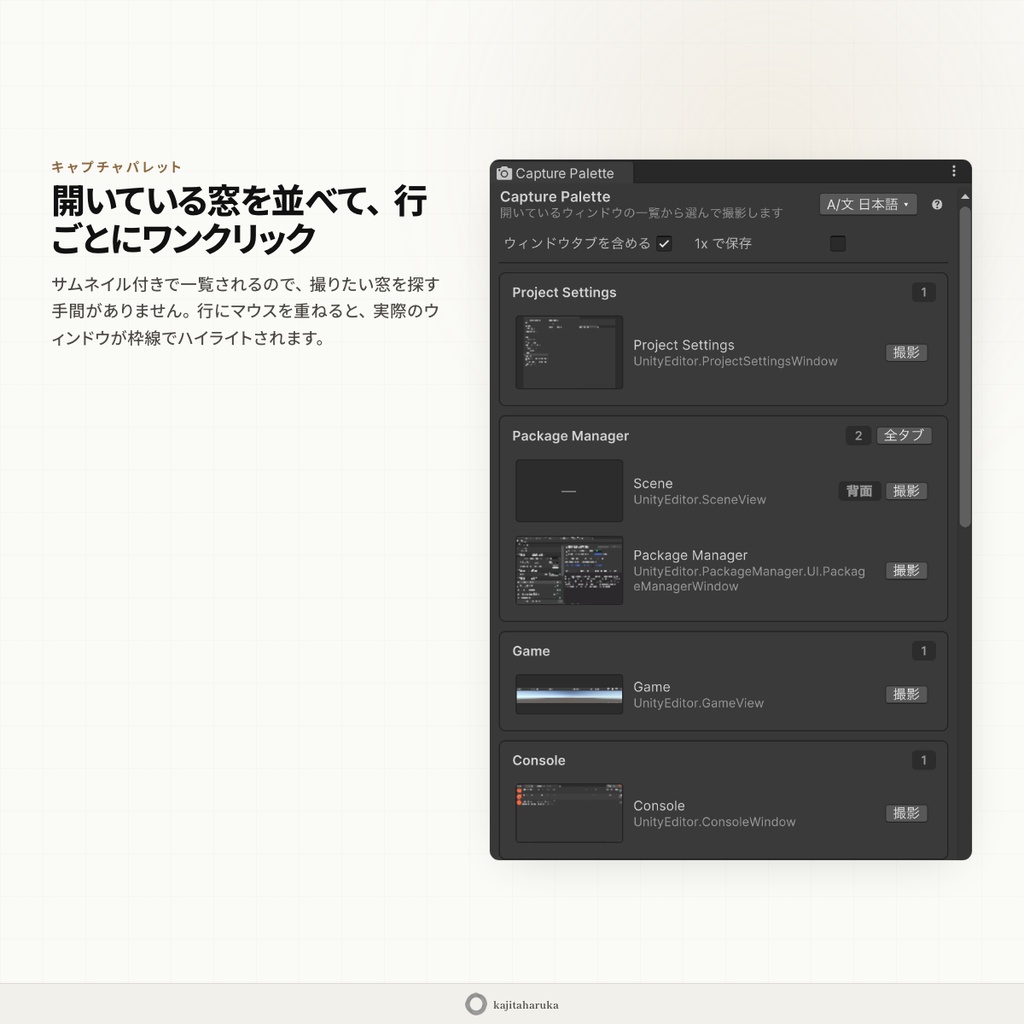Viewport: 1024px width, 1024px height.
Task: Click the camera icon on Capture Palette tab
Action: [x=504, y=173]
